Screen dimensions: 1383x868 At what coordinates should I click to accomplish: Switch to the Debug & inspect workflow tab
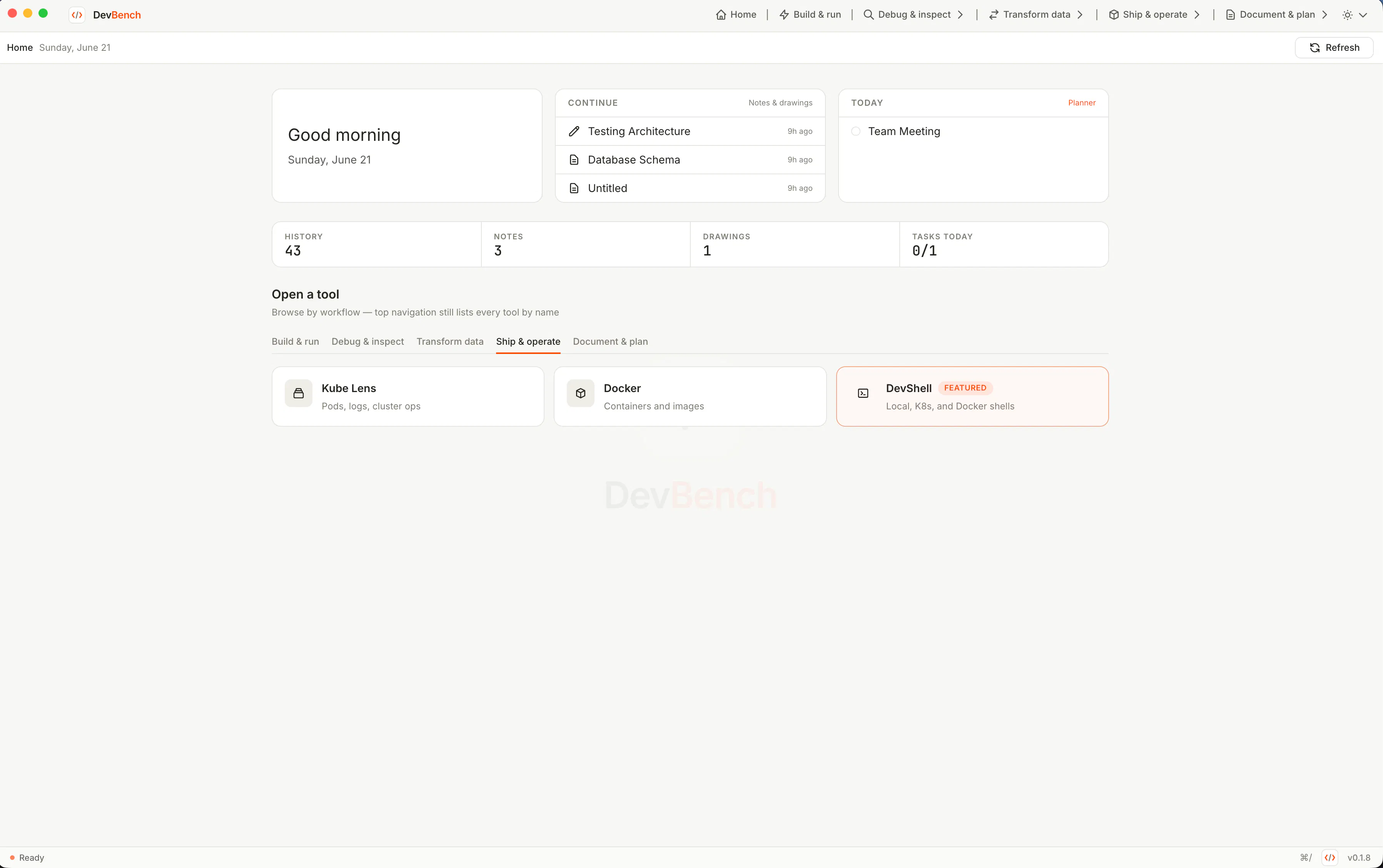coord(367,342)
